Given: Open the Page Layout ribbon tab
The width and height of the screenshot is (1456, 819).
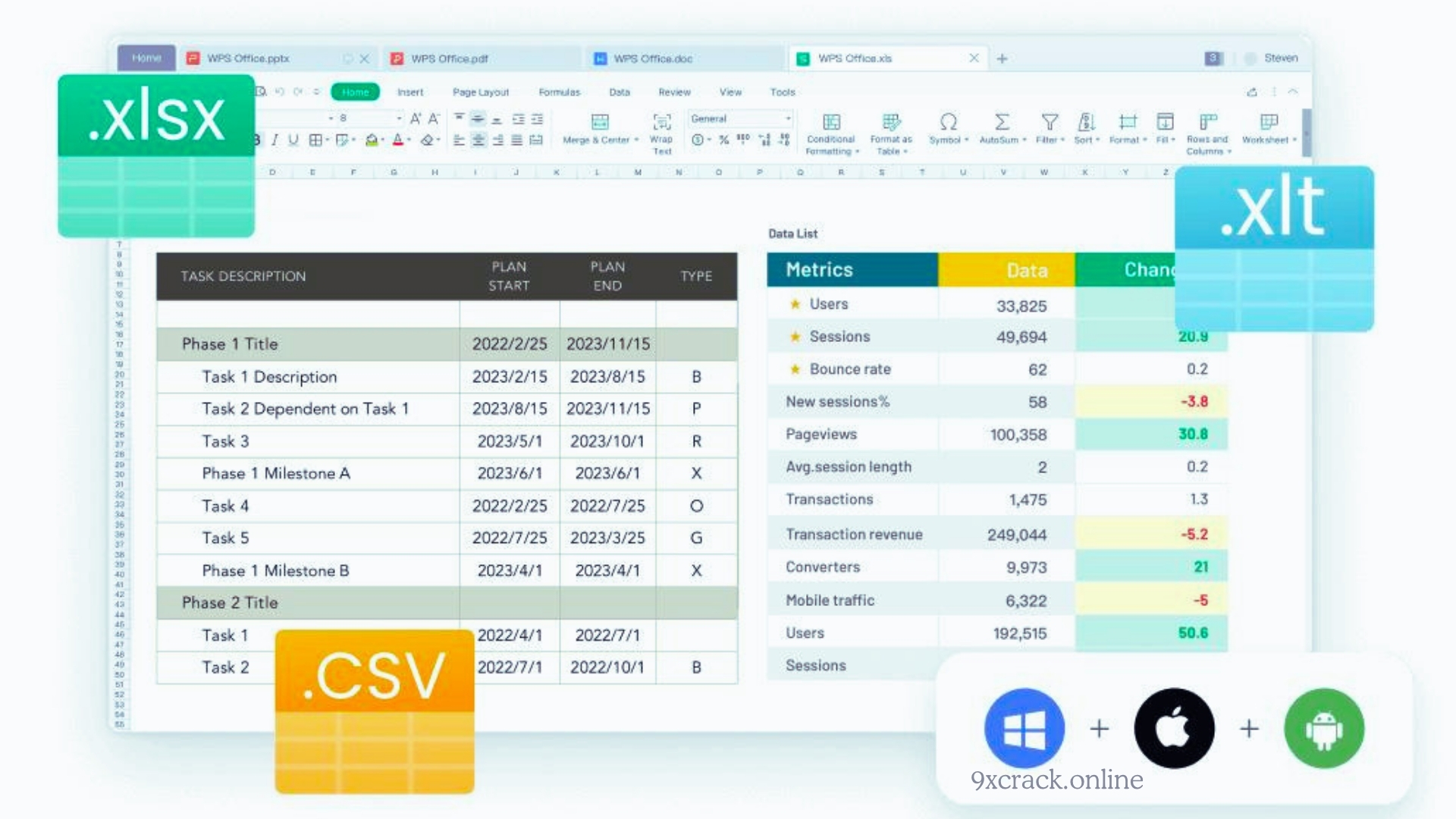Looking at the screenshot, I should (481, 93).
